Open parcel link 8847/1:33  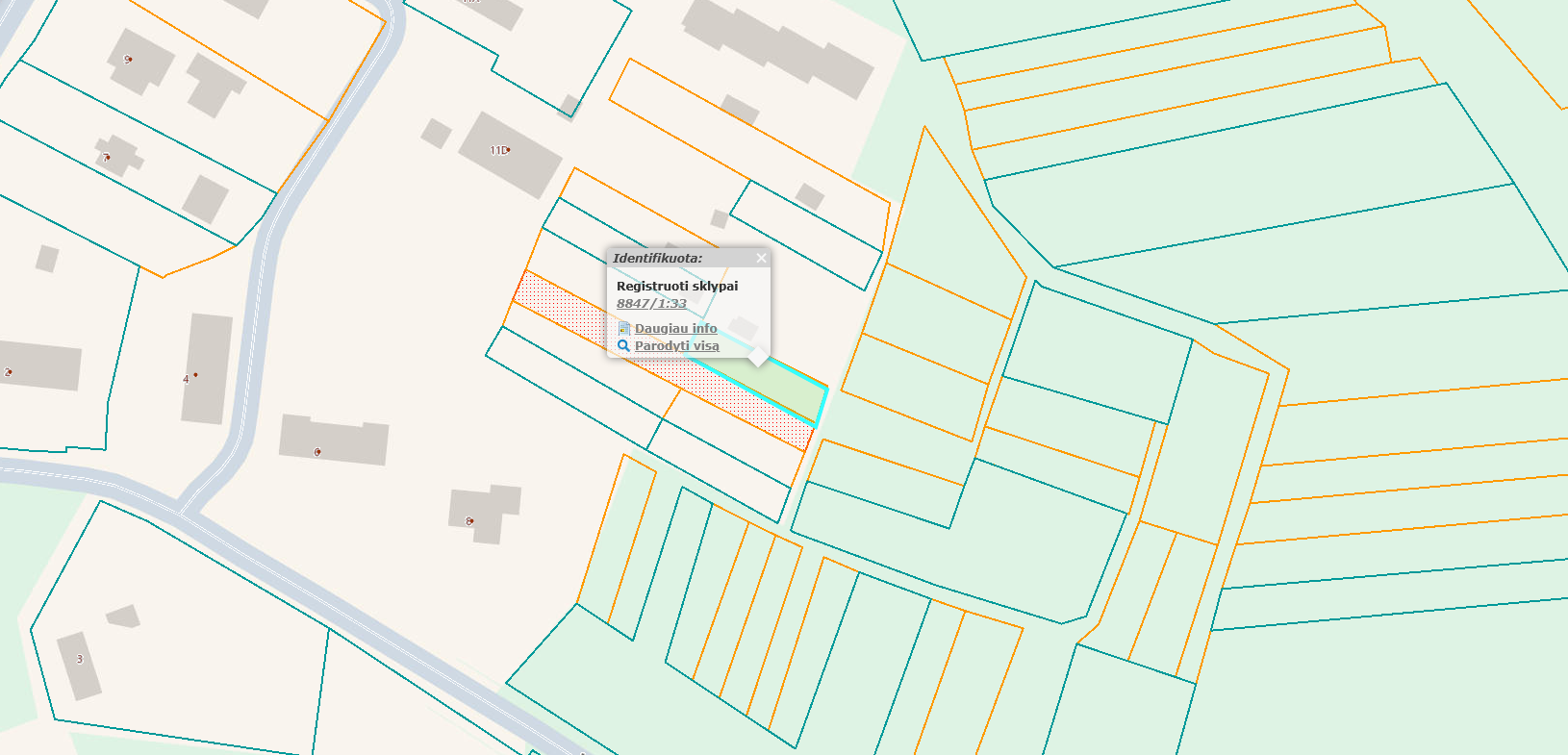[x=651, y=304]
